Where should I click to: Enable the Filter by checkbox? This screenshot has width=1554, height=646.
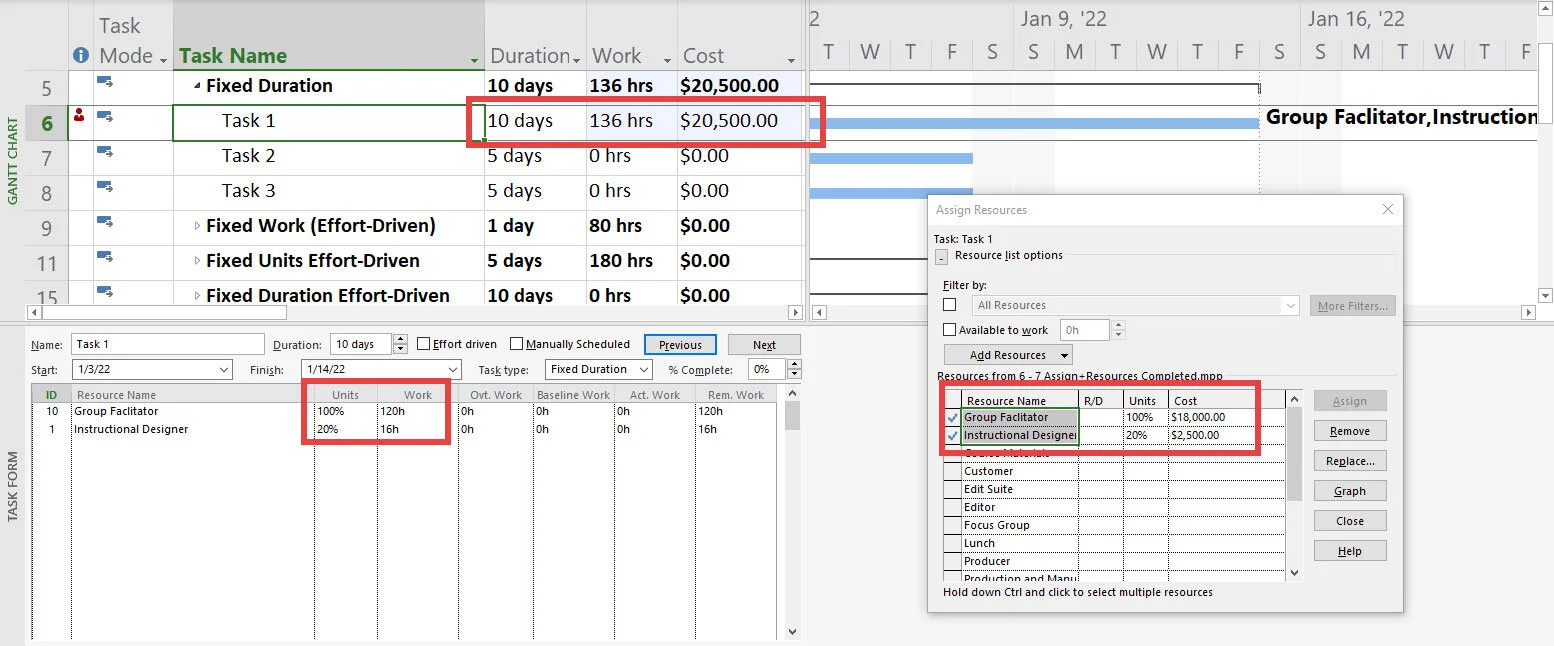[950, 305]
